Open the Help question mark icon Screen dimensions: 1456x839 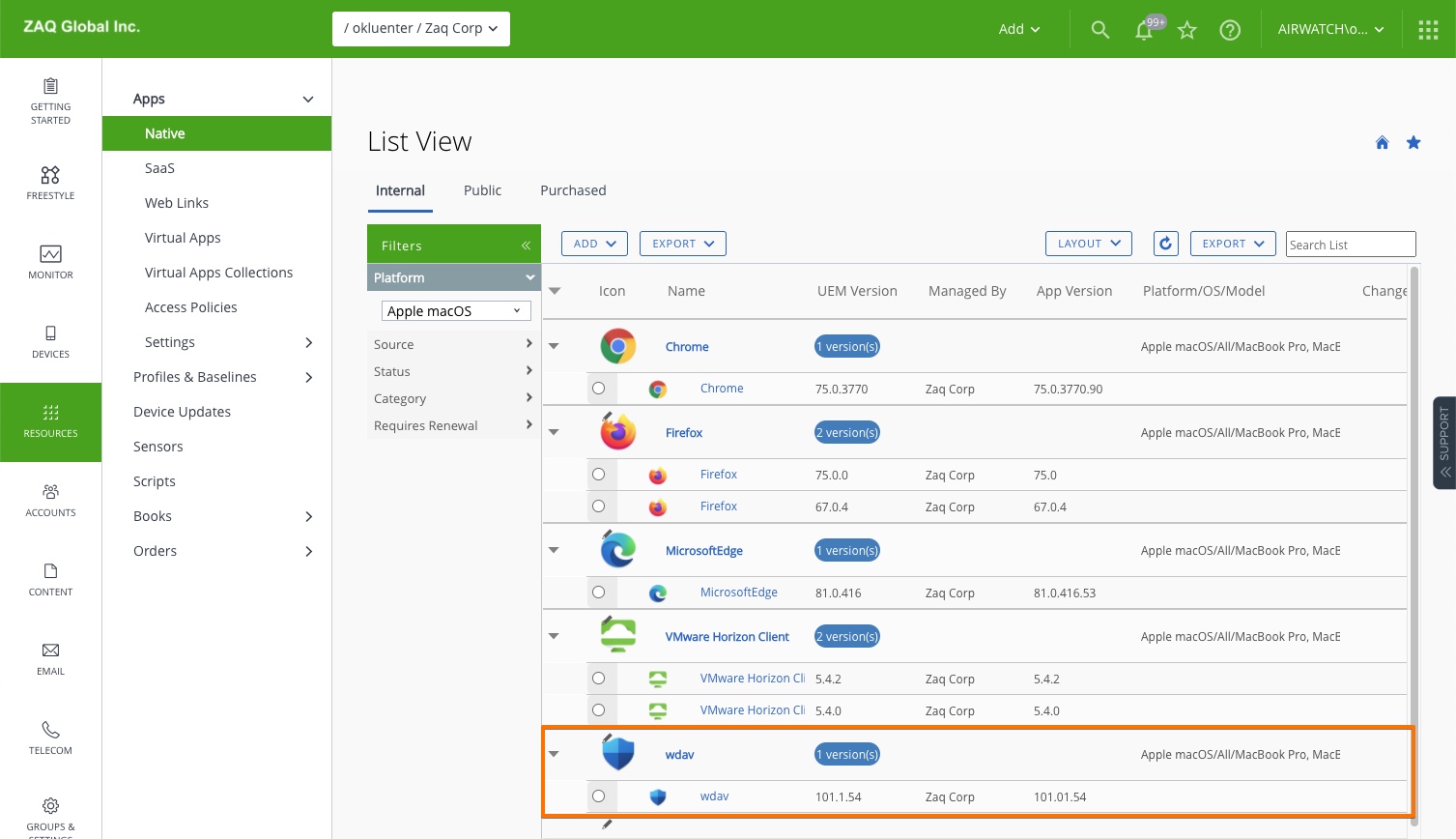tap(1230, 29)
